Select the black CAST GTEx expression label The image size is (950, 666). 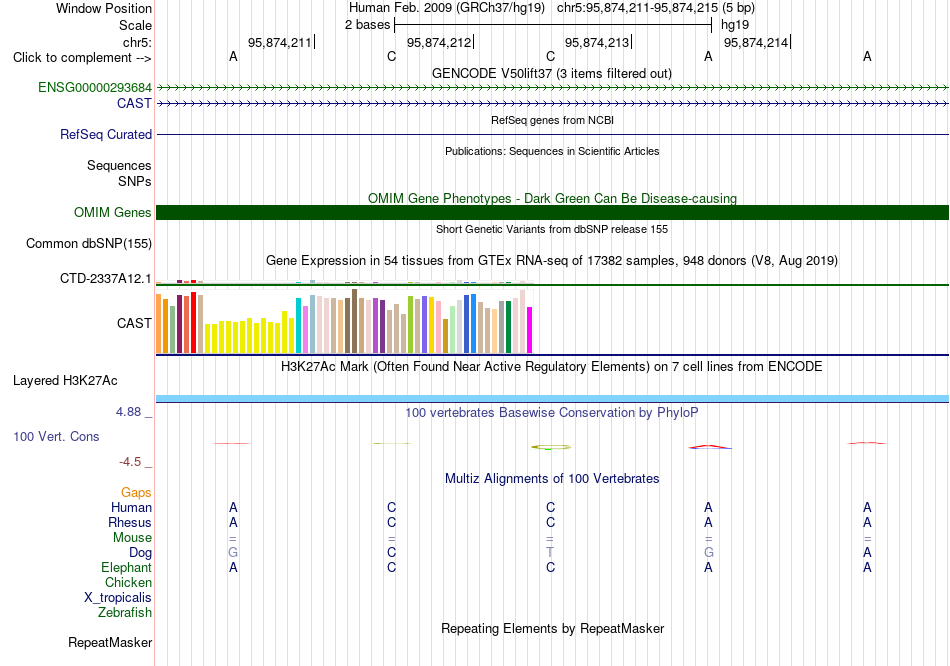point(134,323)
